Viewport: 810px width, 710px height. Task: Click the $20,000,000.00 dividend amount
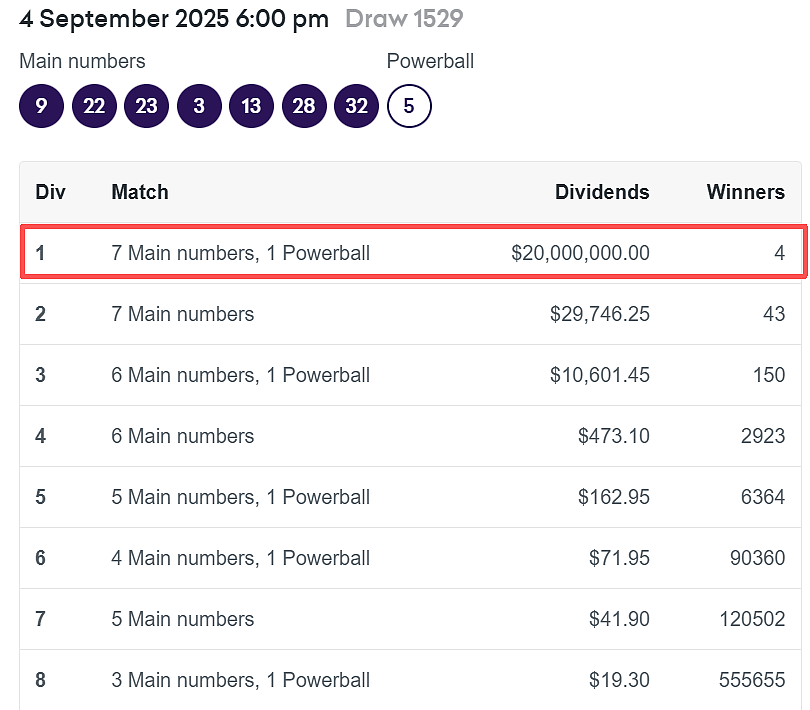(580, 253)
